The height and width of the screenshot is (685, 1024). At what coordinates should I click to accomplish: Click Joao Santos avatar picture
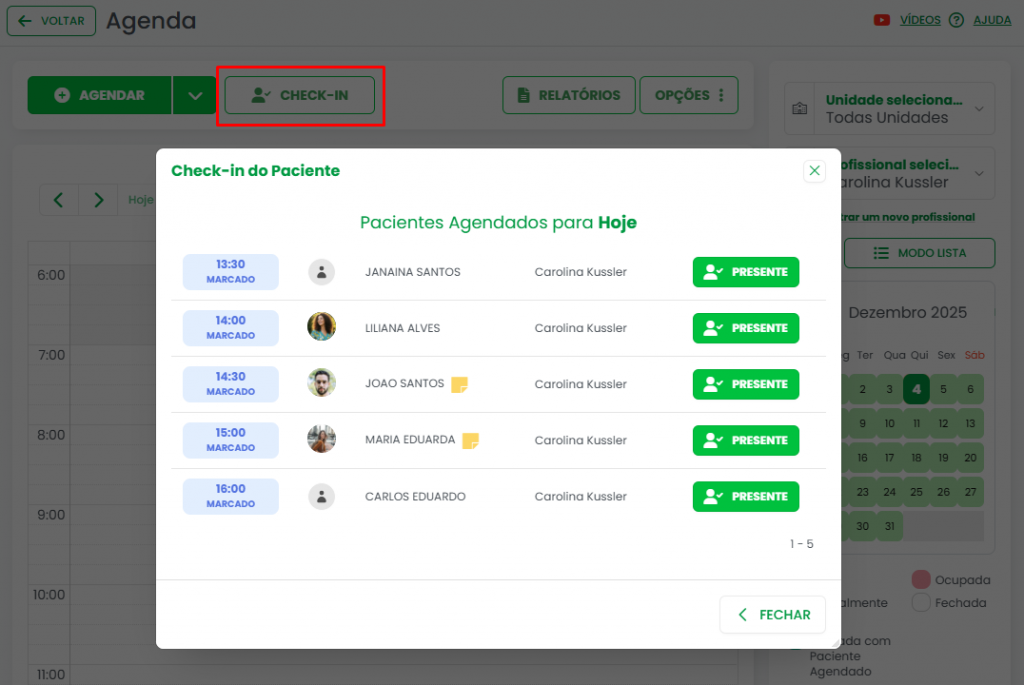[321, 383]
